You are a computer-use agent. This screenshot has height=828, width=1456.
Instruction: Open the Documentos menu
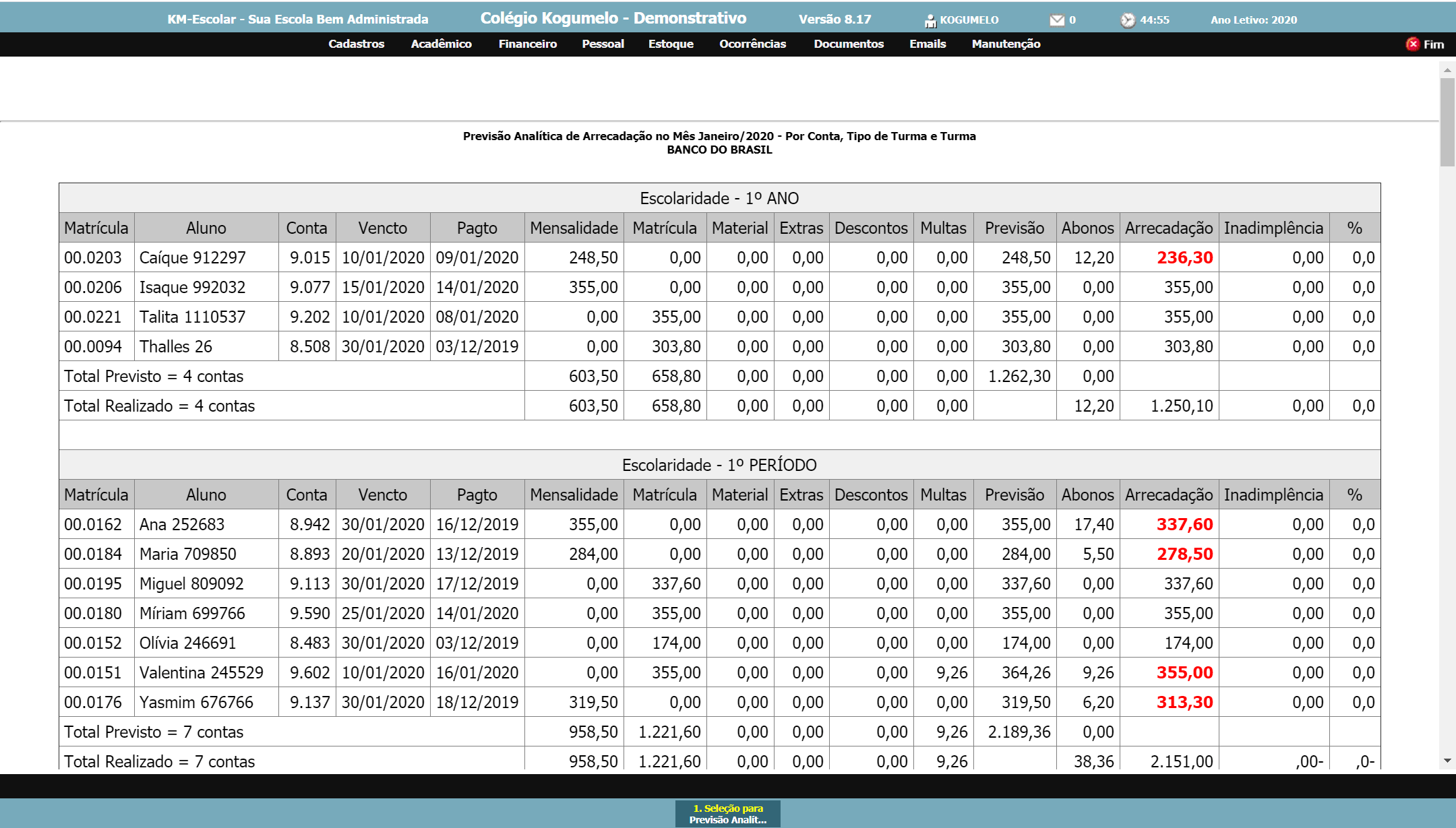pos(848,44)
